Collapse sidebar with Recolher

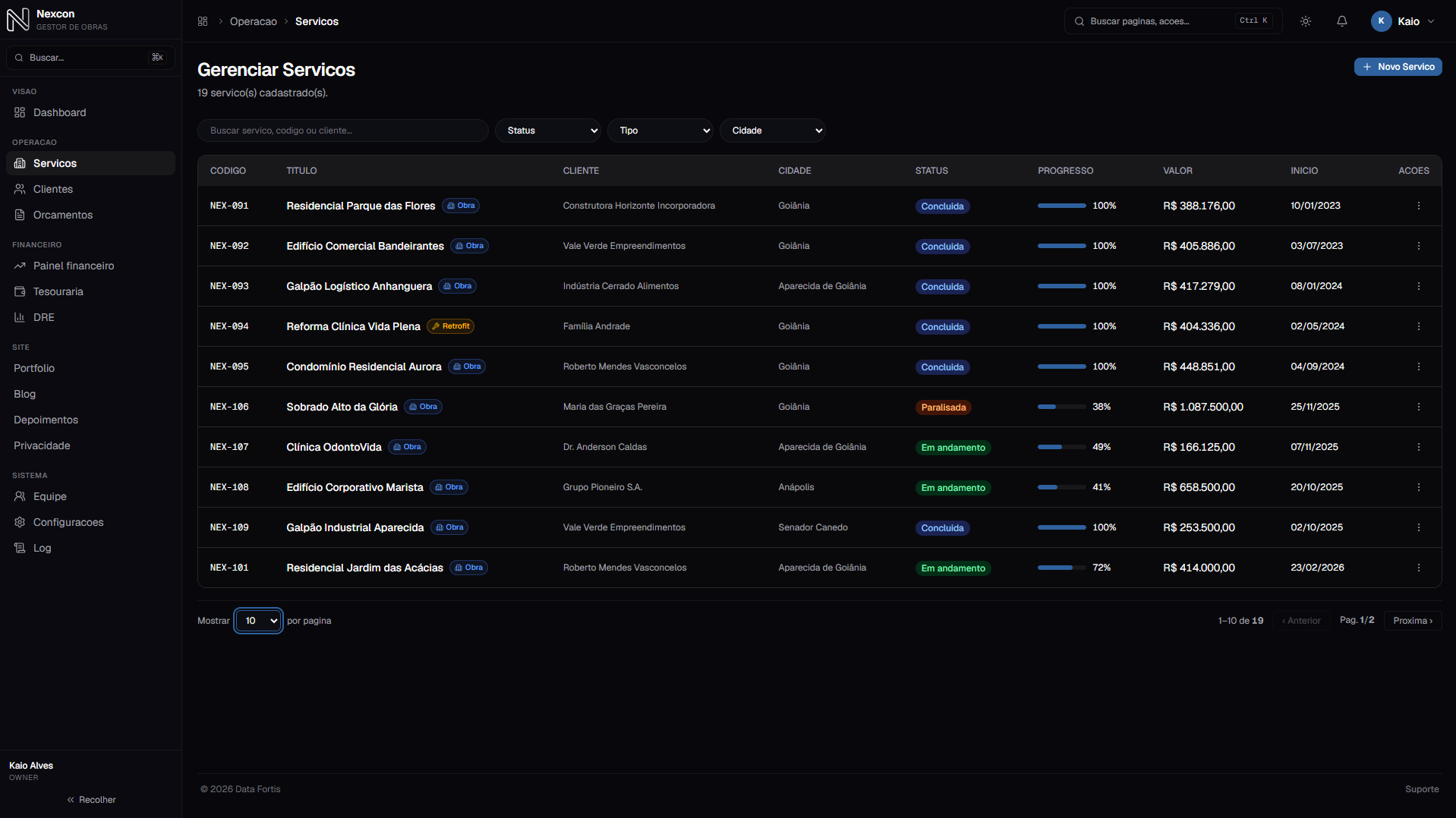coord(91,800)
